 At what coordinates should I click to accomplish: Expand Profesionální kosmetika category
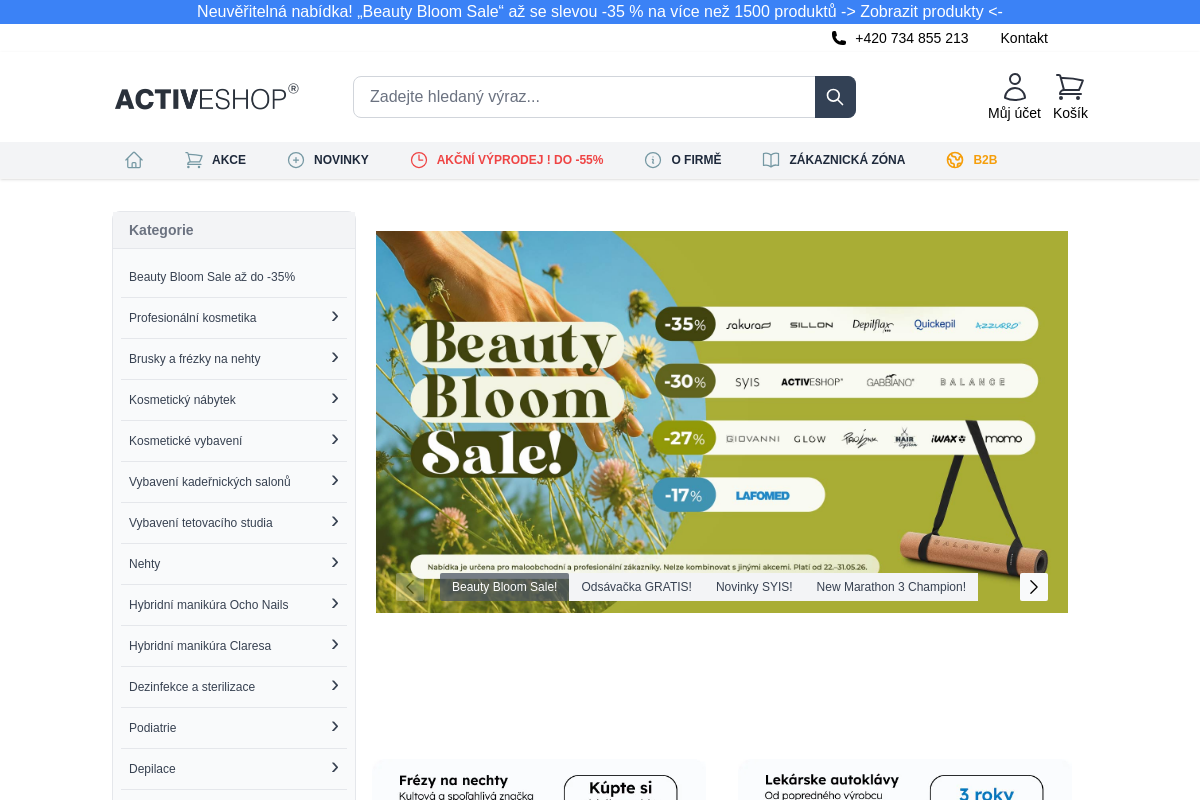click(x=335, y=317)
